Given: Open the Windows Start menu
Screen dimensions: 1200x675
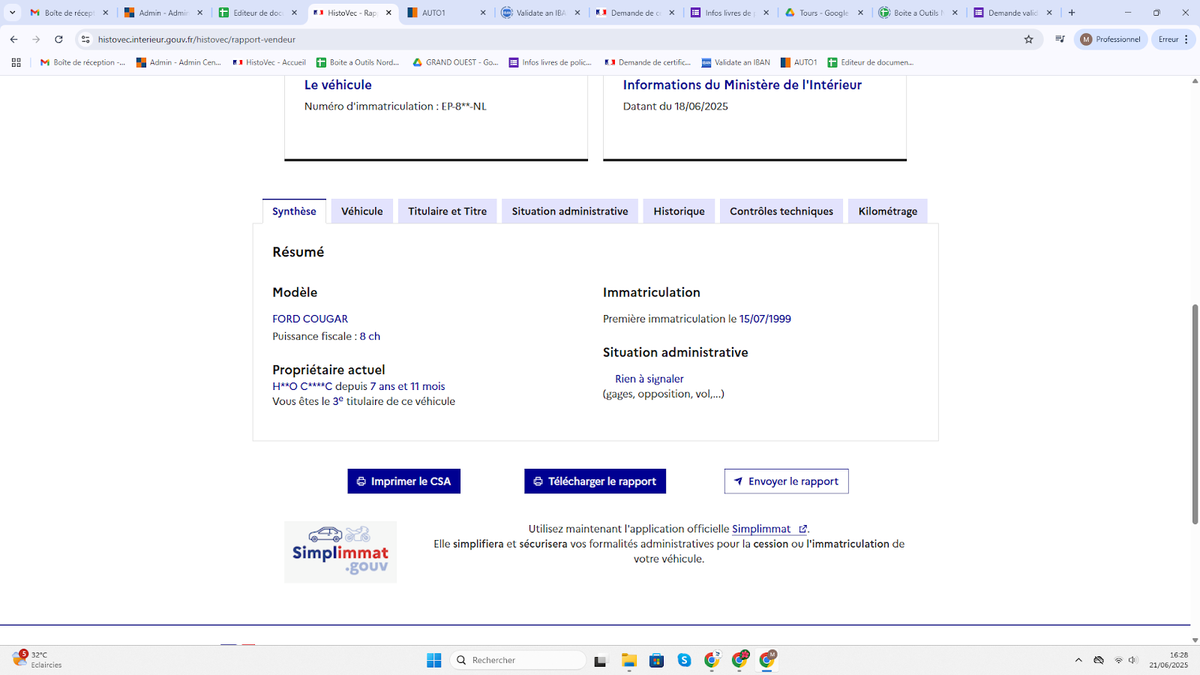Looking at the screenshot, I should (x=434, y=660).
